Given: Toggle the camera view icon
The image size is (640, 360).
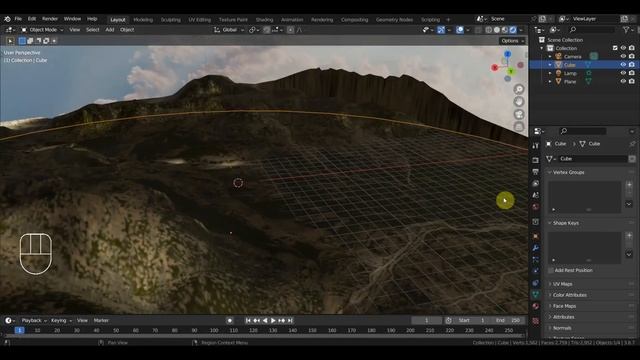Looking at the screenshot, I should [x=519, y=114].
